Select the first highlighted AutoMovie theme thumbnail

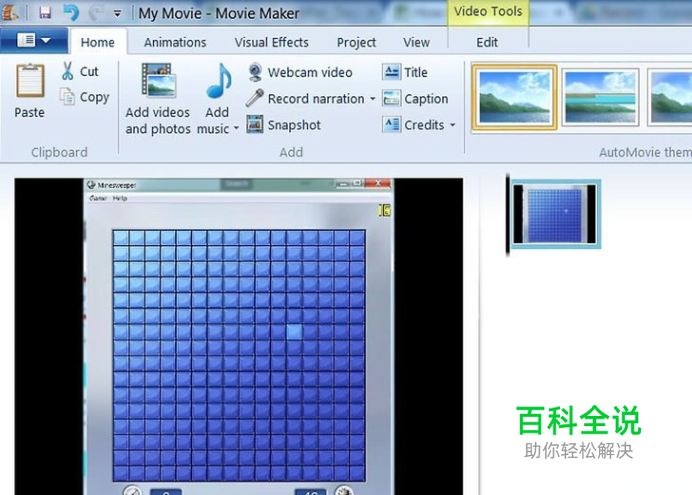coord(514,98)
